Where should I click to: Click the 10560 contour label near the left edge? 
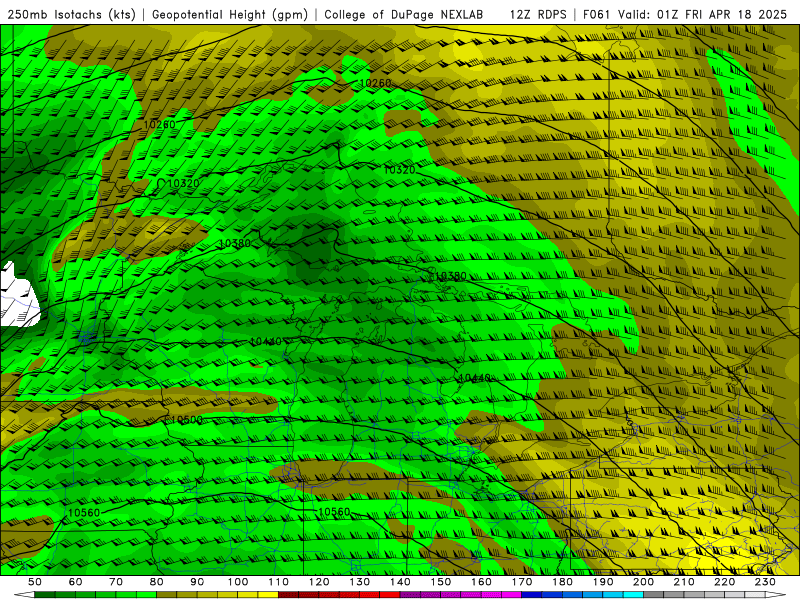(84, 513)
